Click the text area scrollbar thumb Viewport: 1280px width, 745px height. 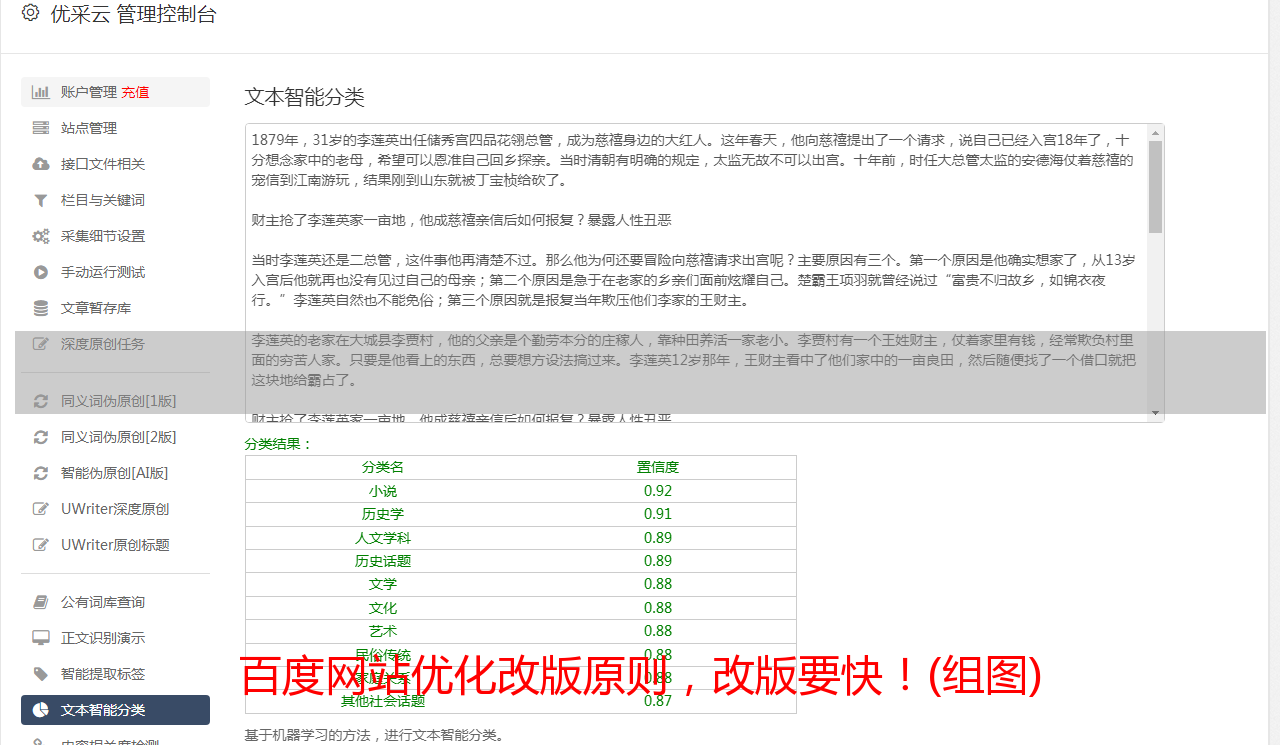point(1155,187)
